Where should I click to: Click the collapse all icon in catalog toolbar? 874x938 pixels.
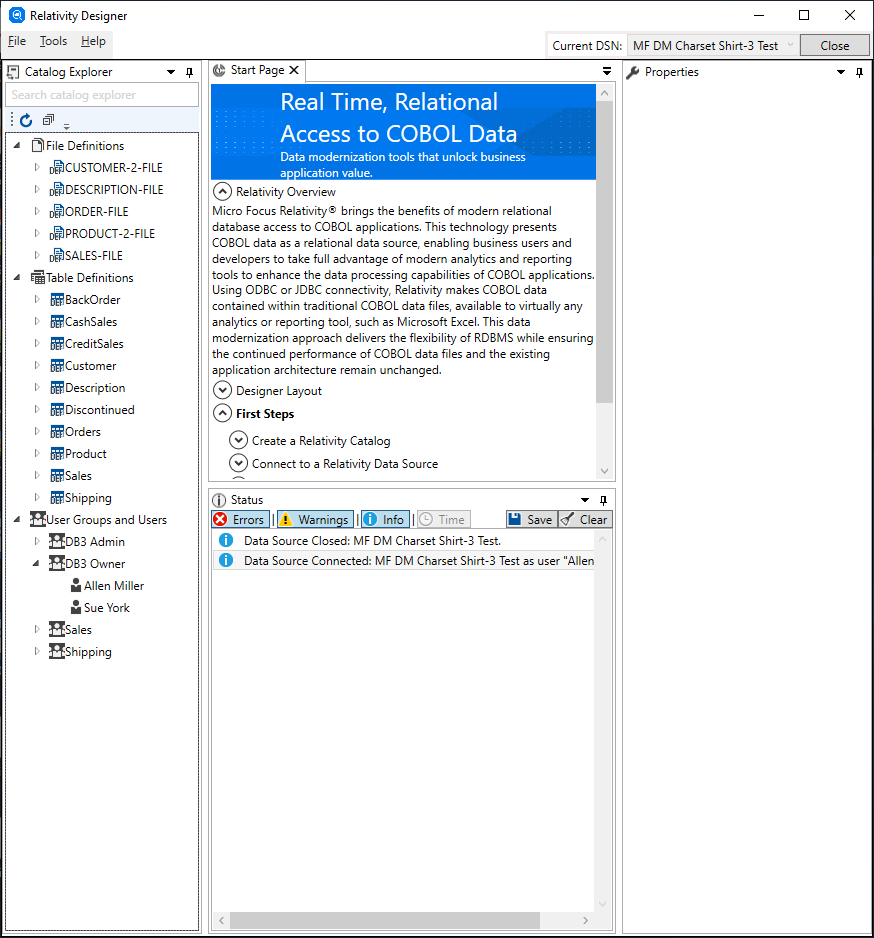(48, 120)
